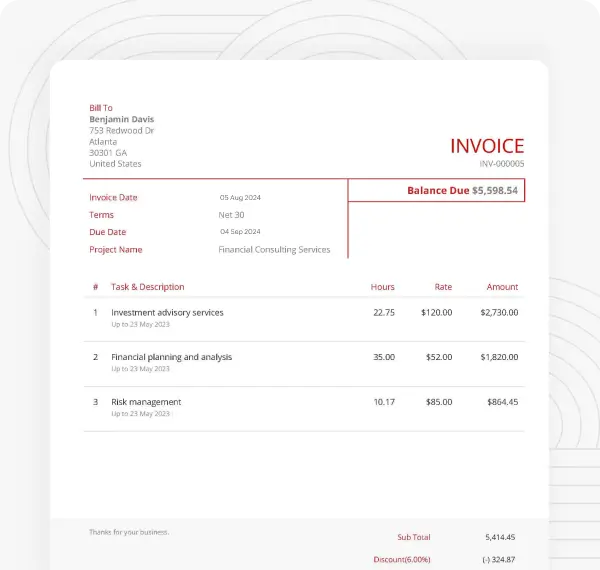The height and width of the screenshot is (570, 600).
Task: Select the Risk management row title
Action: pyautogui.click(x=146, y=402)
